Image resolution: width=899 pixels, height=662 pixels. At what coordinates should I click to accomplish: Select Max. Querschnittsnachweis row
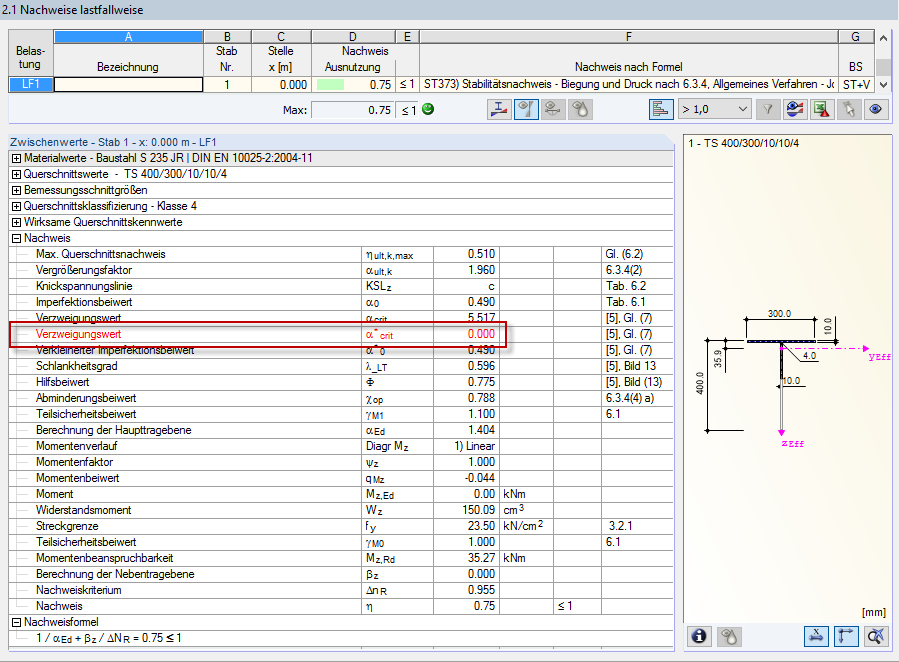[x=341, y=254]
